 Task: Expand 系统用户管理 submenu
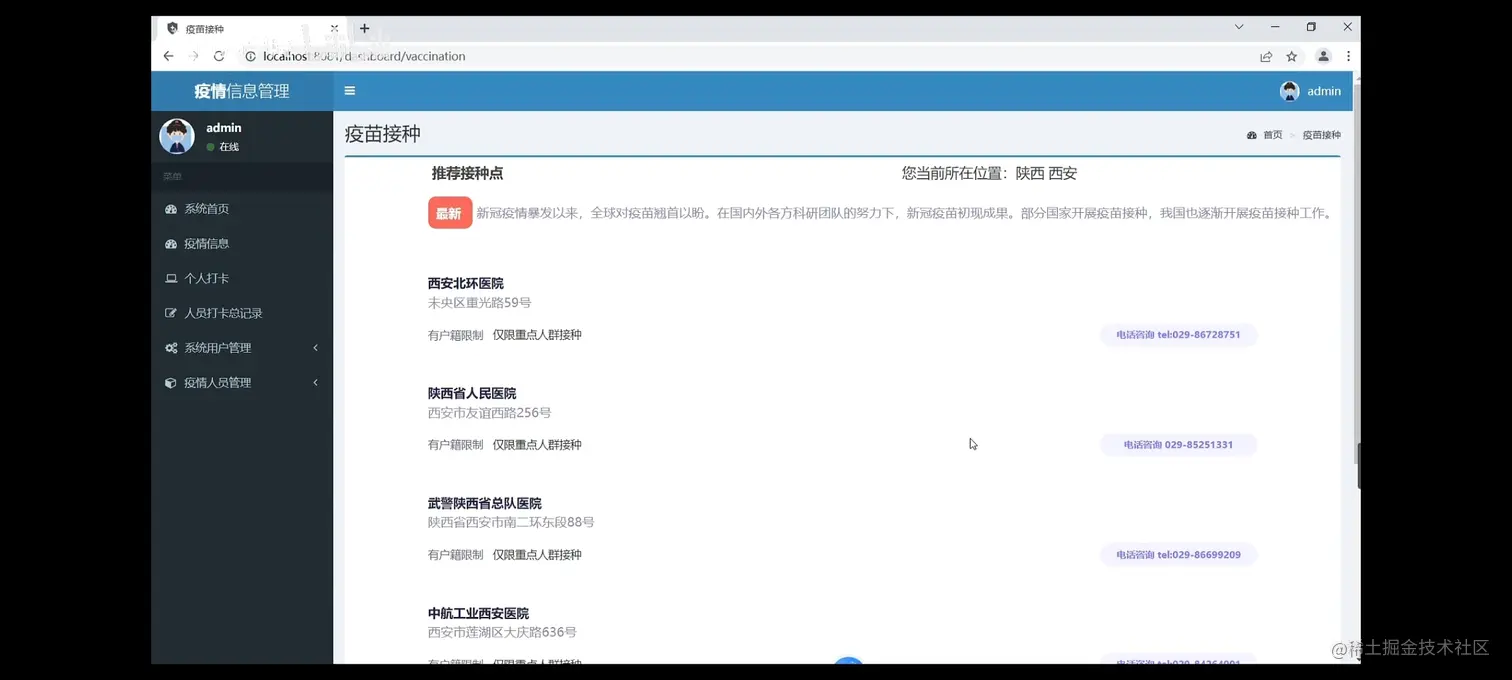point(242,348)
